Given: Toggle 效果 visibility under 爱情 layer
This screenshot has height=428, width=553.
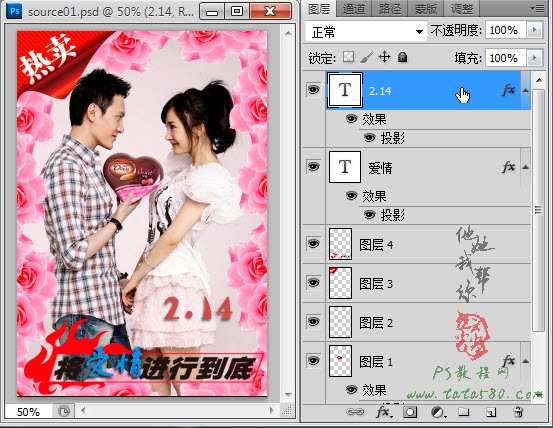Looking at the screenshot, I should [x=351, y=195].
